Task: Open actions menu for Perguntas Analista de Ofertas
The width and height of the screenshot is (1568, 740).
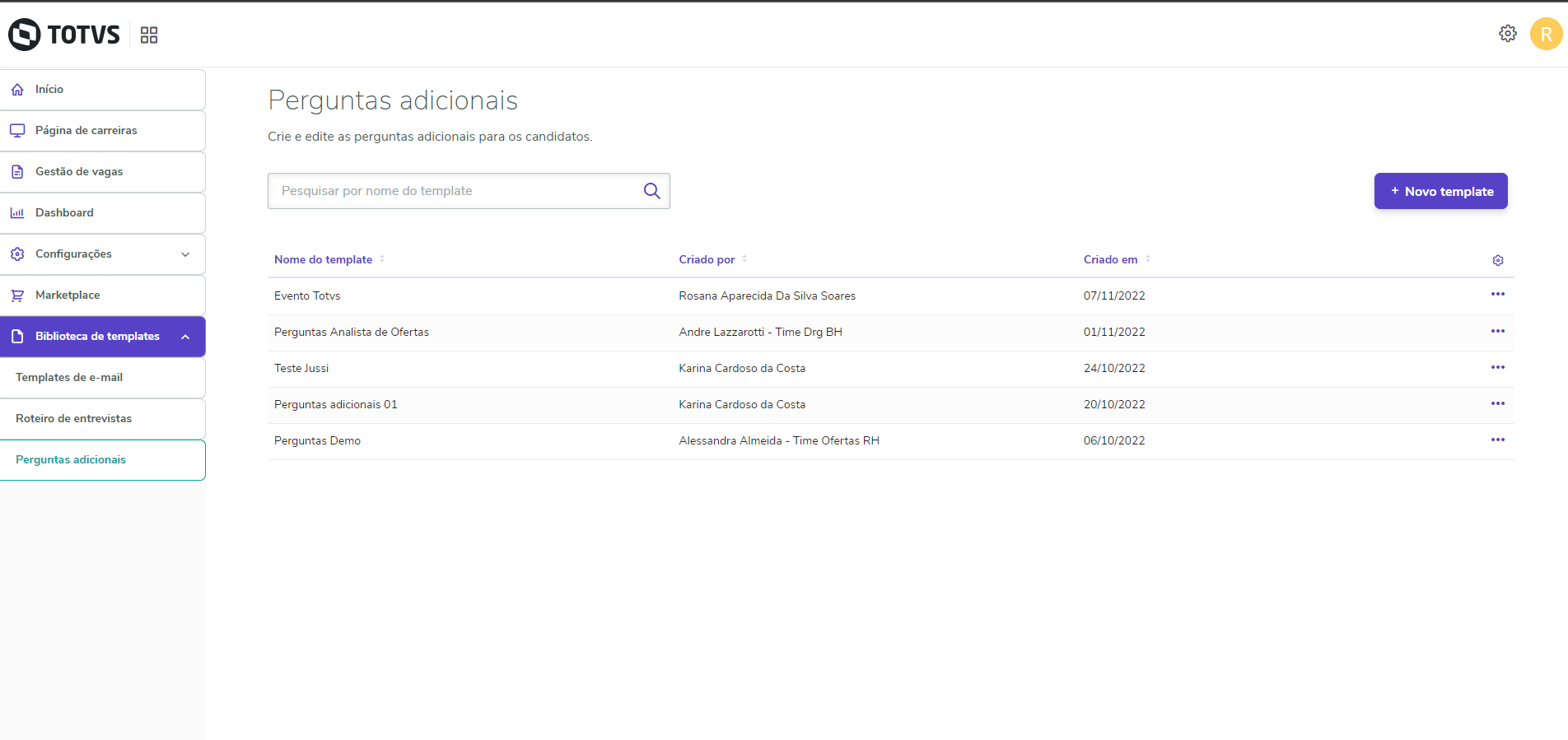Action: (x=1498, y=331)
